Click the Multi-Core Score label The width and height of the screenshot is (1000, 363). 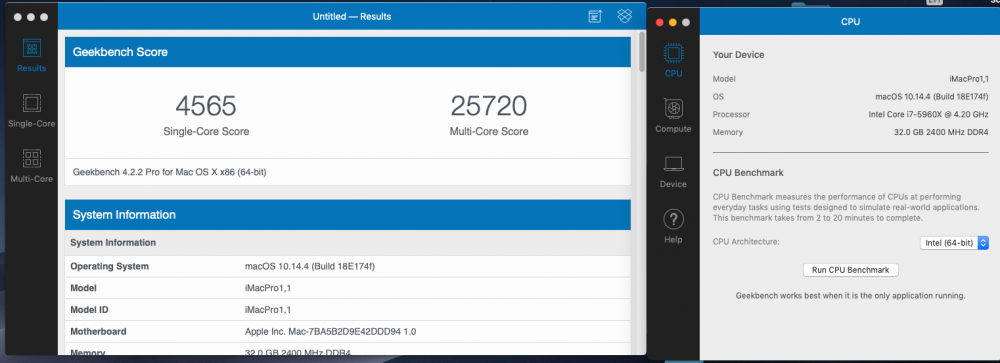point(489,131)
